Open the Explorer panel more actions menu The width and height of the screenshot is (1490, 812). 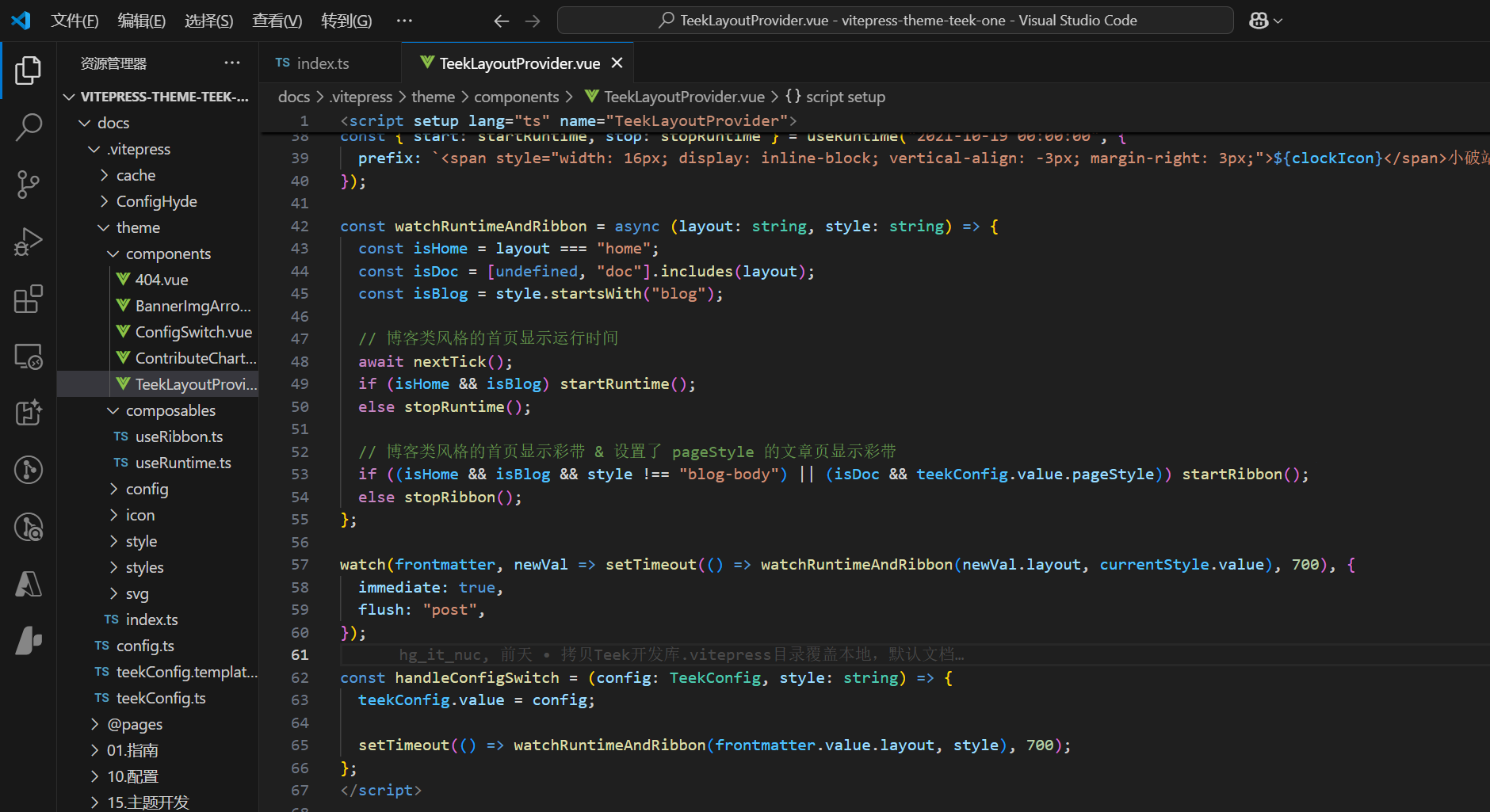pos(231,63)
